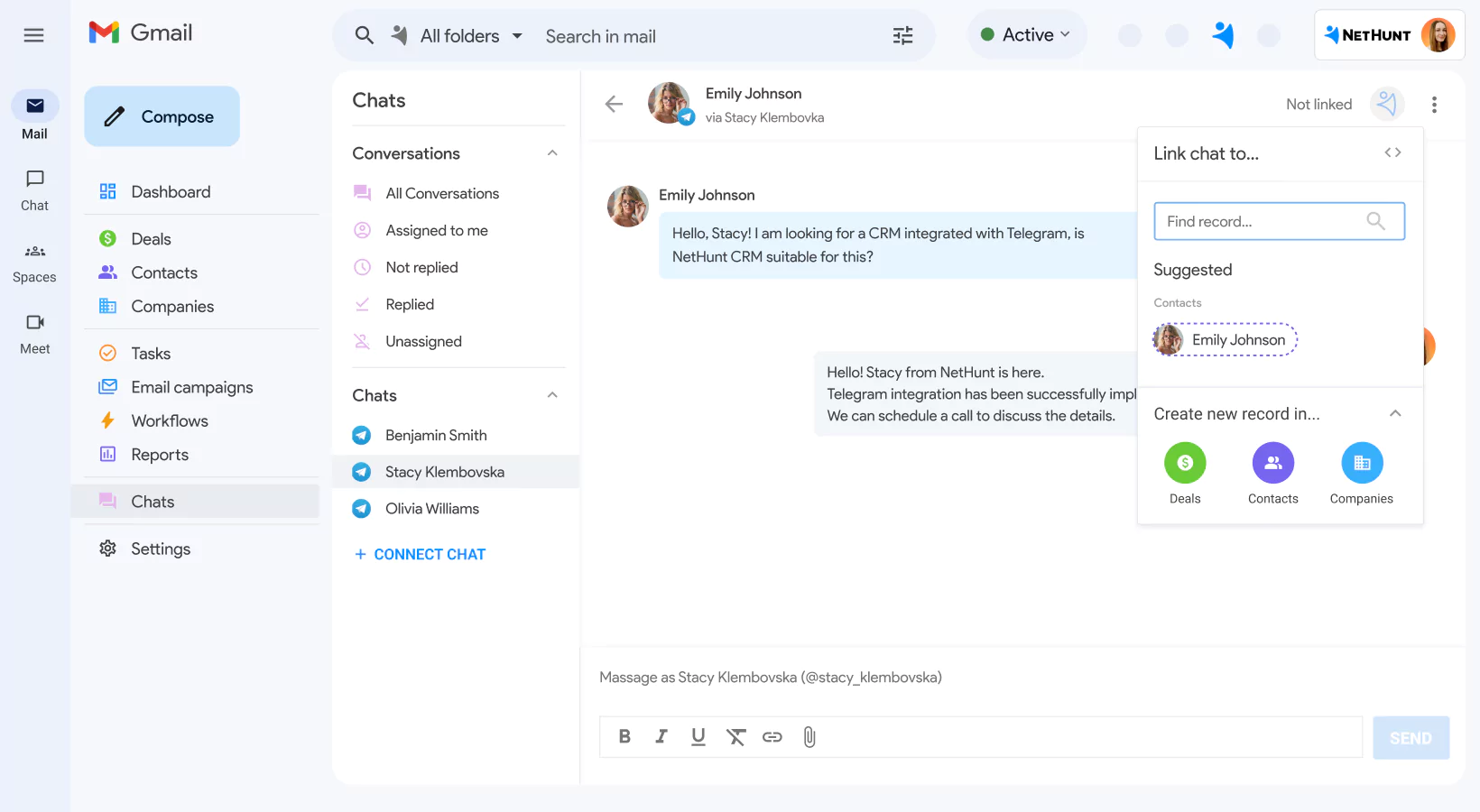Open the All folders dropdown
Viewport: 1480px width, 812px height.
(x=460, y=35)
